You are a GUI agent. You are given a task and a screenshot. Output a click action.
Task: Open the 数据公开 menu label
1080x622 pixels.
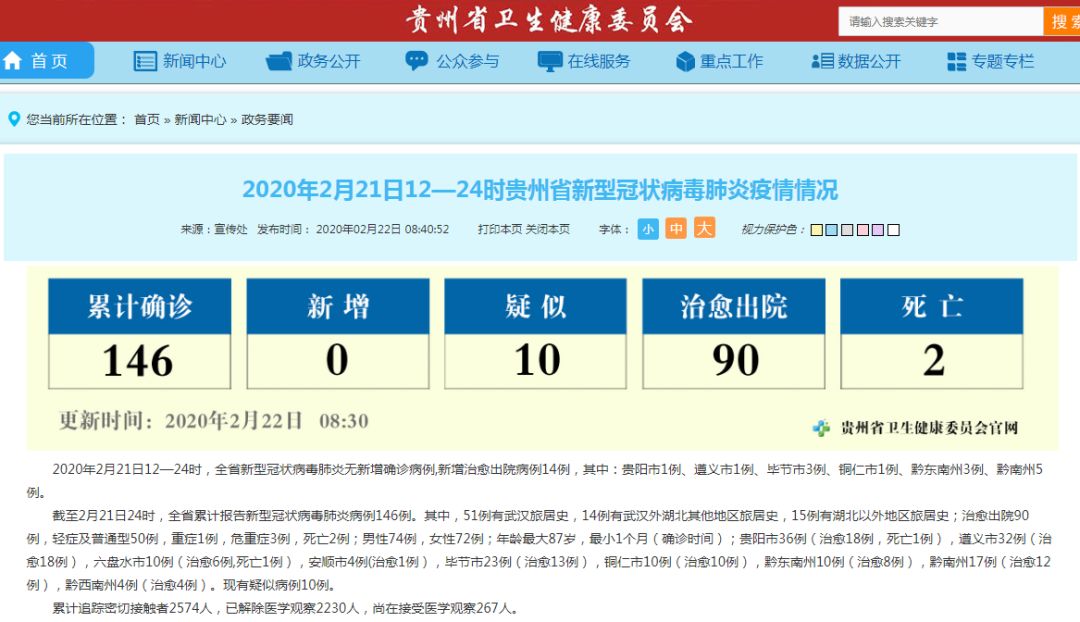click(869, 61)
